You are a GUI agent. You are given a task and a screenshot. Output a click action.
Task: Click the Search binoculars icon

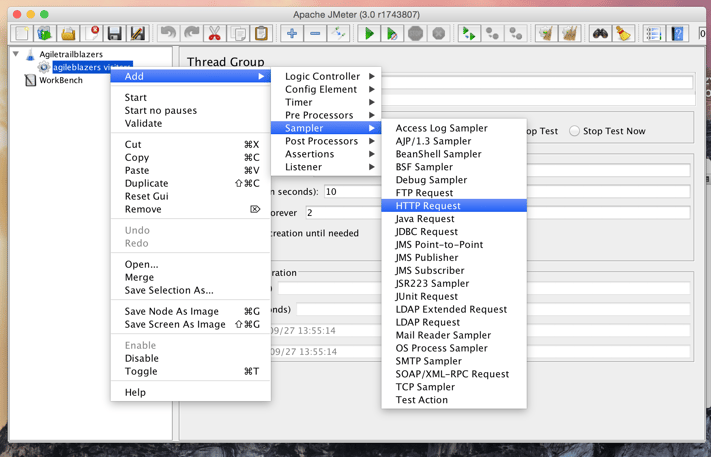pos(600,34)
